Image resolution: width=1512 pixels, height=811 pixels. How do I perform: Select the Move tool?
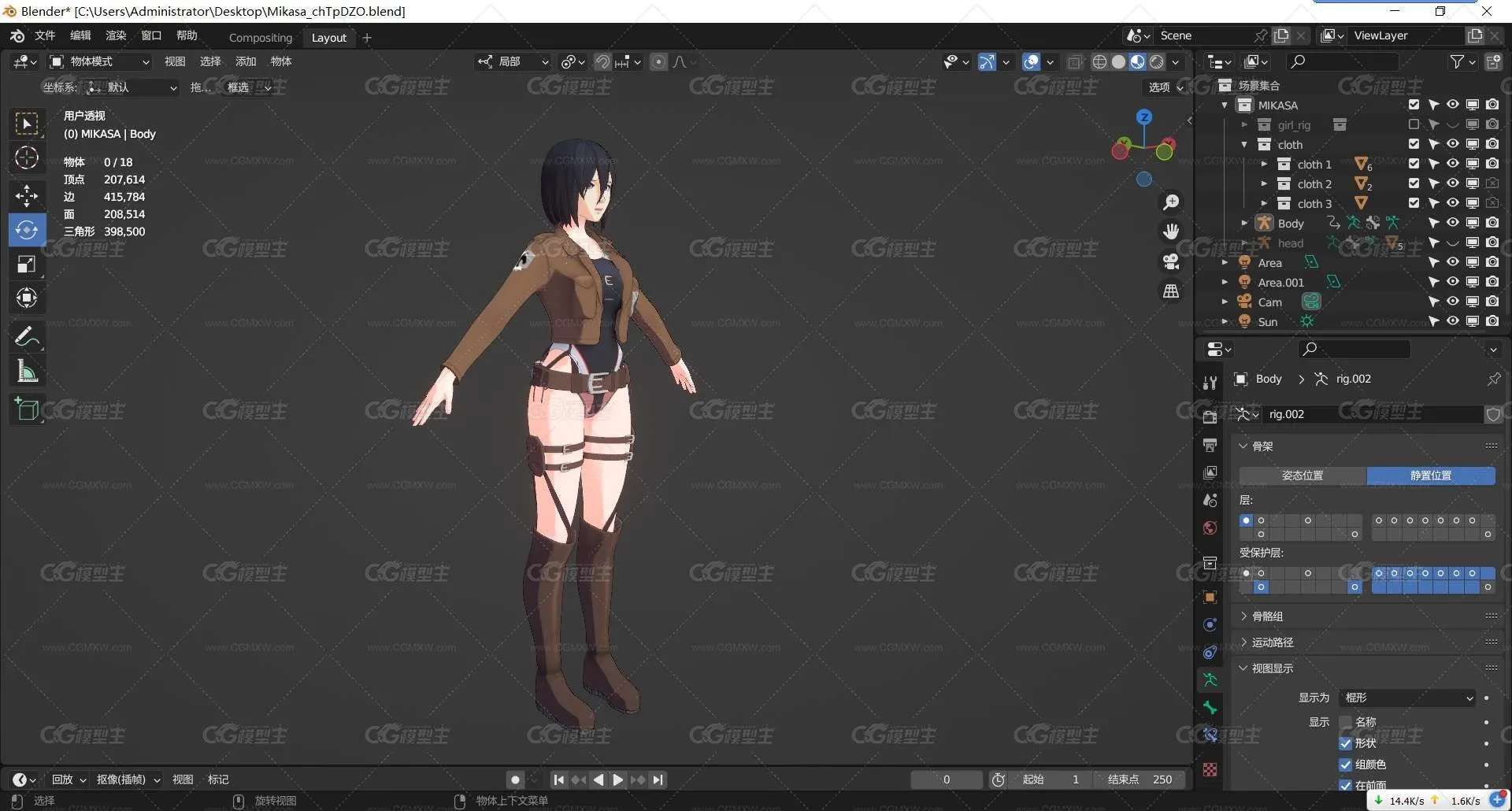[x=27, y=195]
